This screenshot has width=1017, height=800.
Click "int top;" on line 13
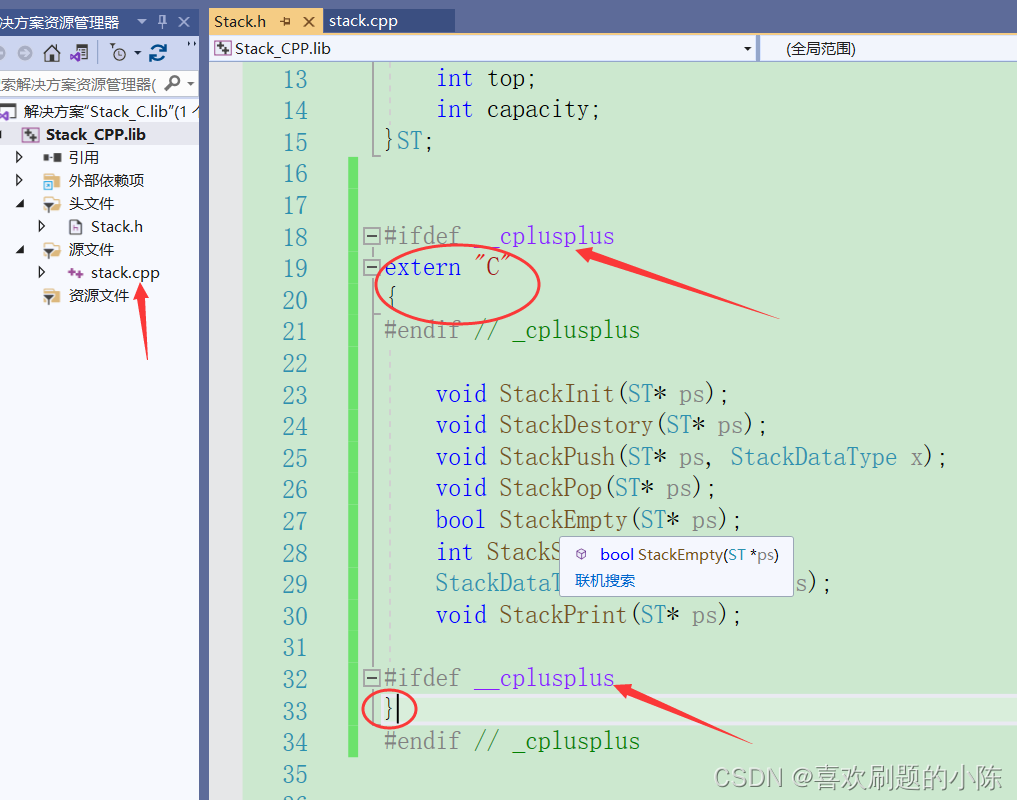click(486, 79)
